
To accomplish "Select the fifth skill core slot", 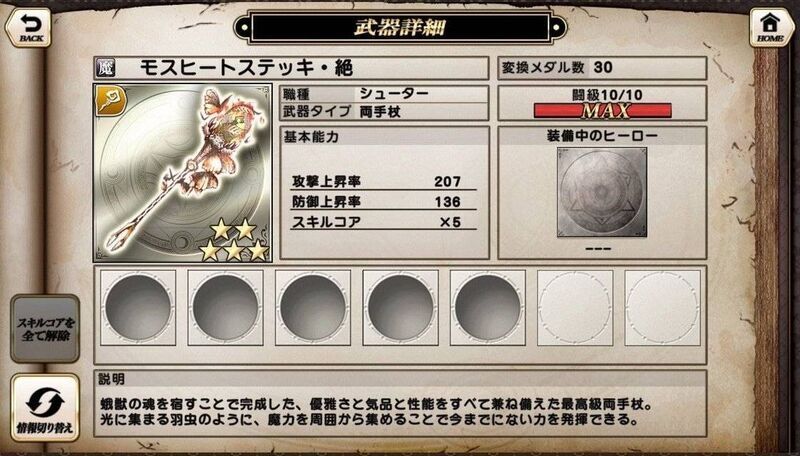I will coord(488,308).
